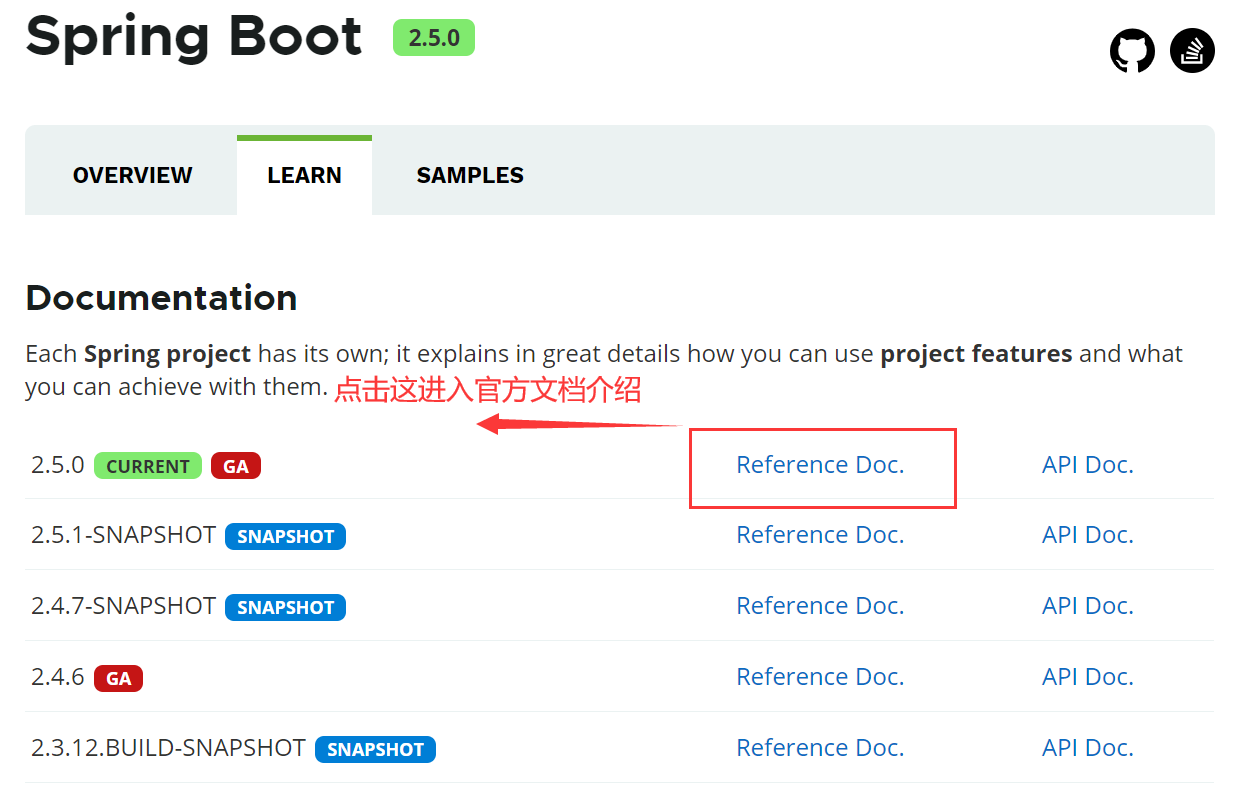Open API Doc. for 2.4.7-SNAPSHOT
This screenshot has width=1257, height=791.
(x=1088, y=606)
